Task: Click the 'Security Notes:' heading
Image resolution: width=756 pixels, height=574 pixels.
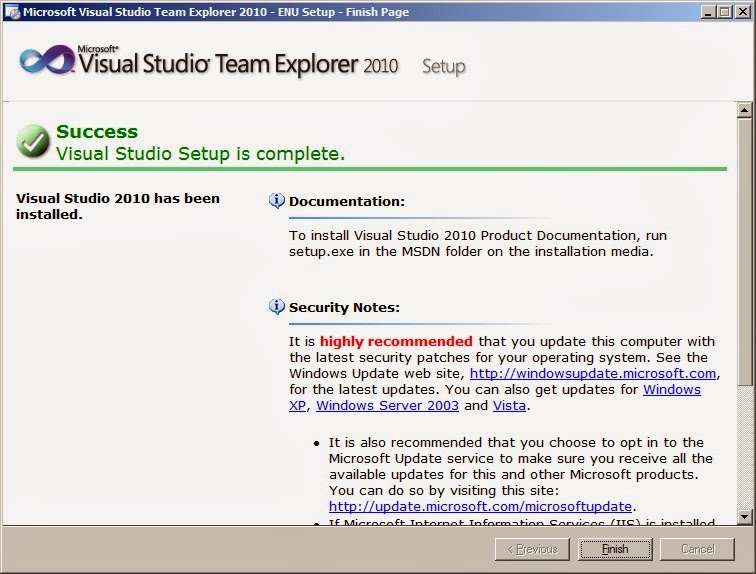Action: [344, 307]
